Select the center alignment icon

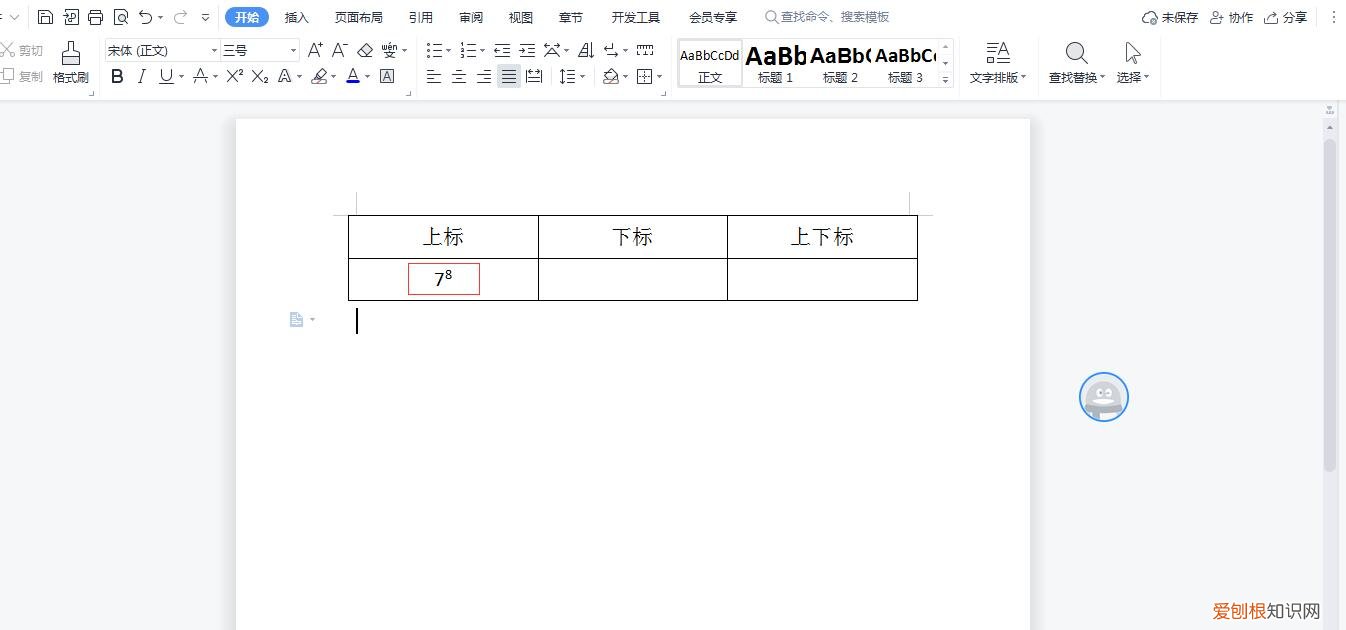[x=458, y=76]
